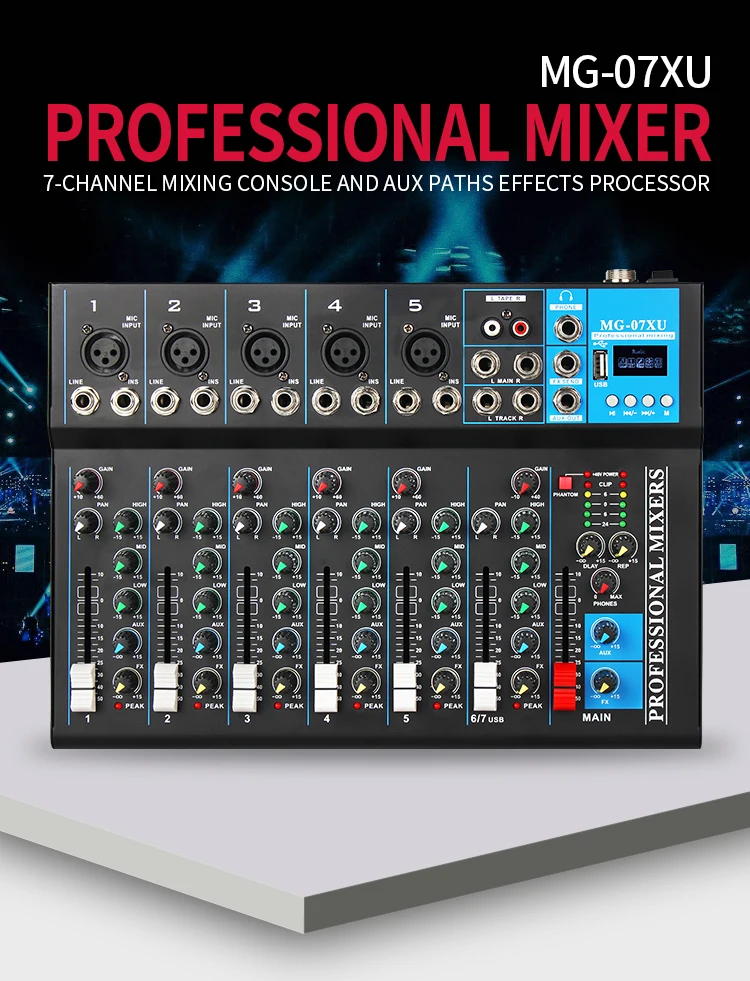Select the channel 2 MIC INPUT XLR socket
This screenshot has width=750, height=981.
click(x=184, y=353)
